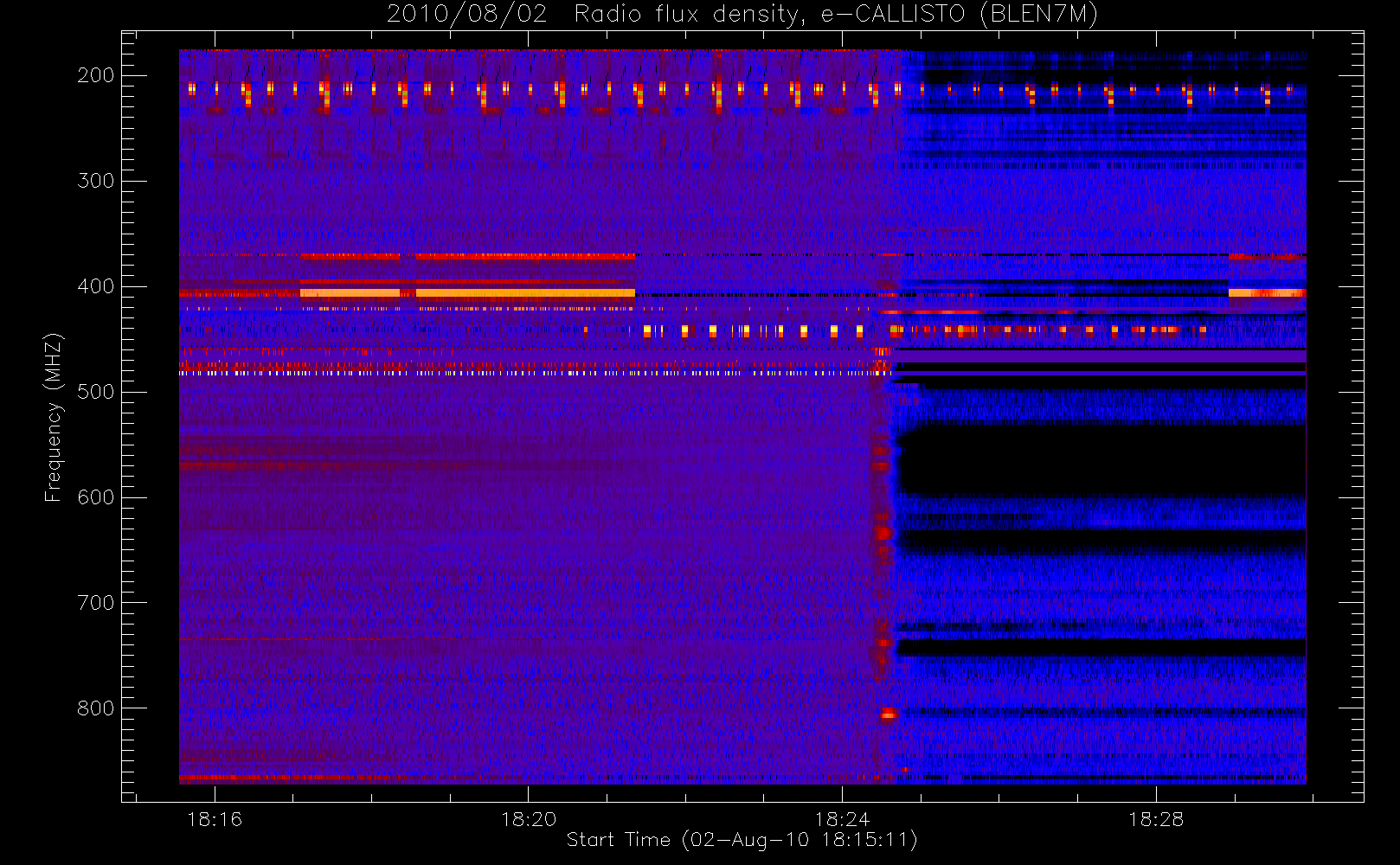Click the 800 frequency tick label
The width and height of the screenshot is (1400, 865).
point(95,708)
